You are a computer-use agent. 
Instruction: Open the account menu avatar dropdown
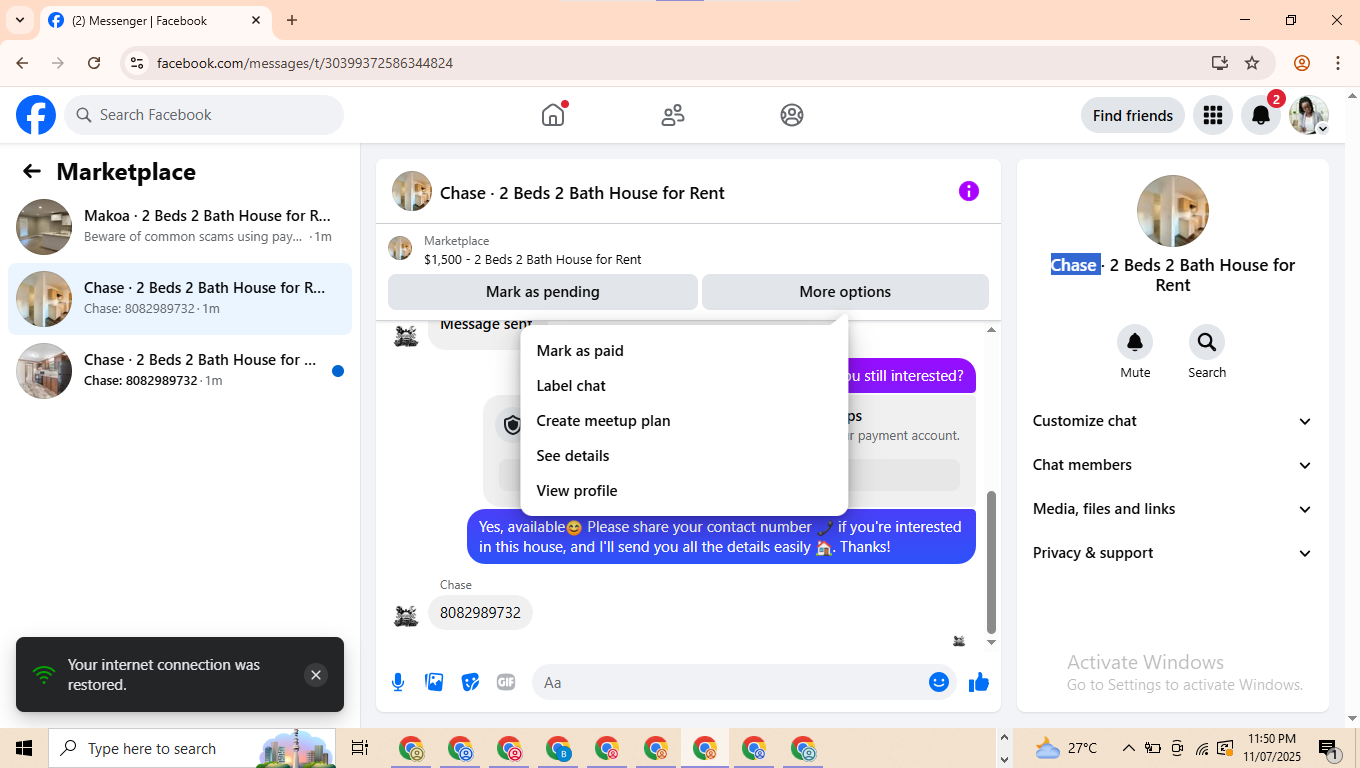pyautogui.click(x=1309, y=115)
